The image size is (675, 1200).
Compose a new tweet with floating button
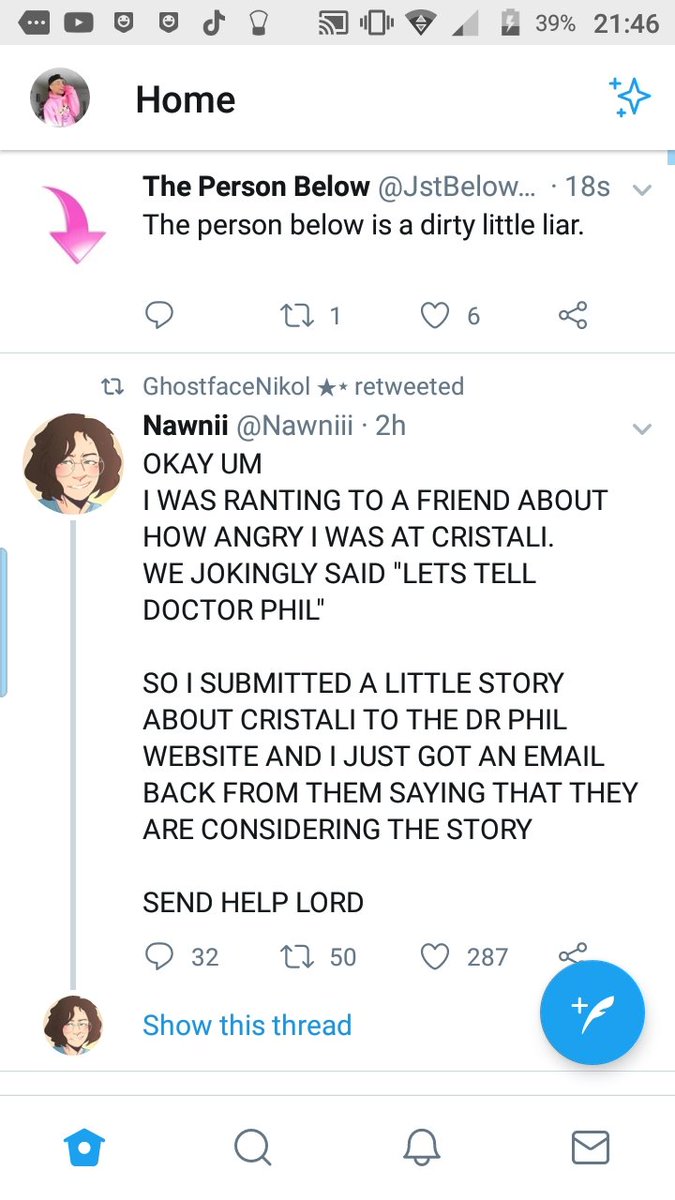click(x=592, y=1012)
